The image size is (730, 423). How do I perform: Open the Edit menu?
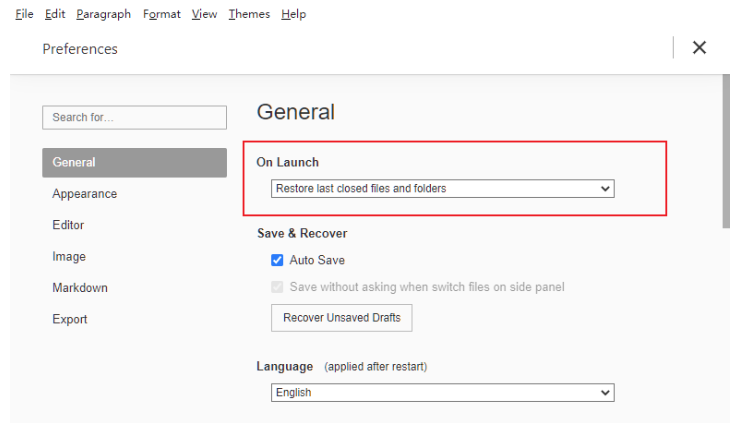[x=55, y=14]
